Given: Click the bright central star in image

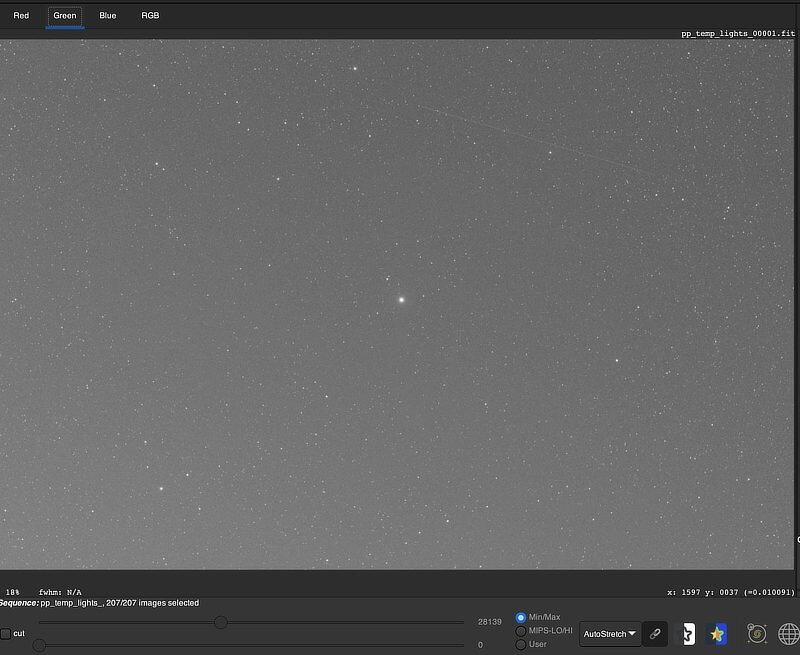Looking at the screenshot, I should 401,299.
